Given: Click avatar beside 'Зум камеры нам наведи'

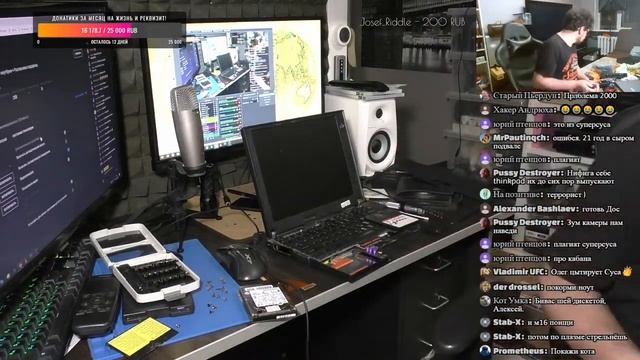Looking at the screenshot, I should click(485, 223).
